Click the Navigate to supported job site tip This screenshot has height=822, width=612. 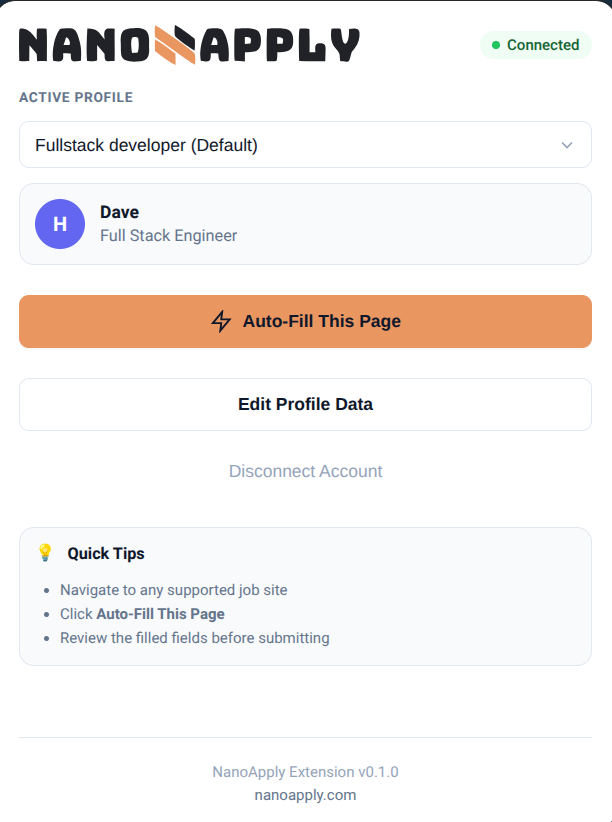coord(173,590)
